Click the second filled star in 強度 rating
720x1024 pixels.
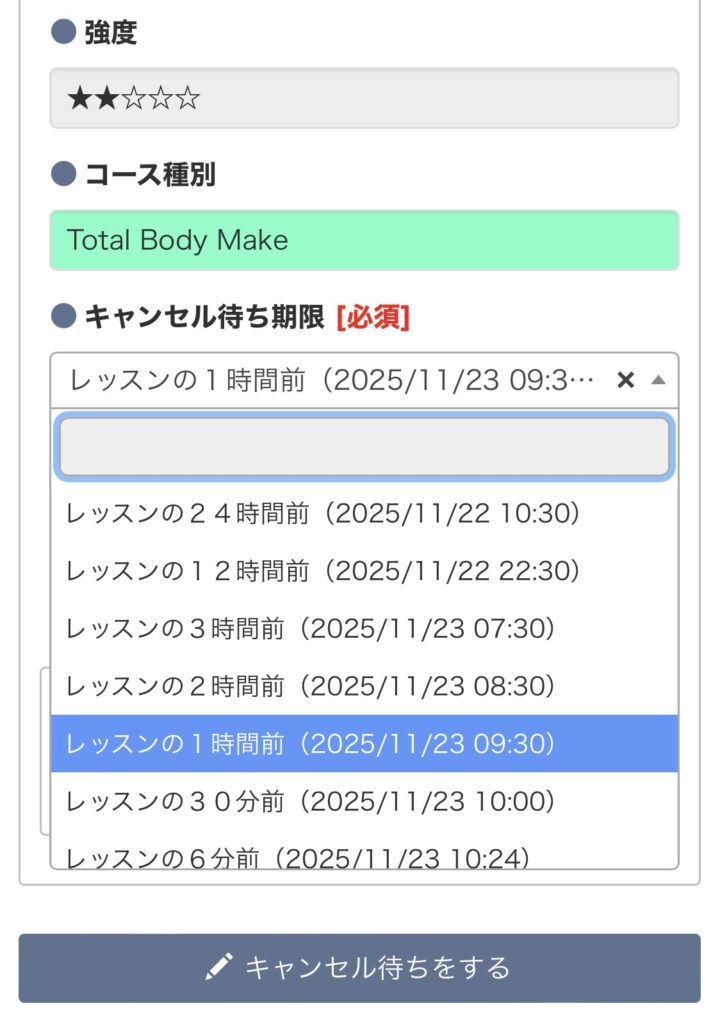pyautogui.click(x=107, y=97)
